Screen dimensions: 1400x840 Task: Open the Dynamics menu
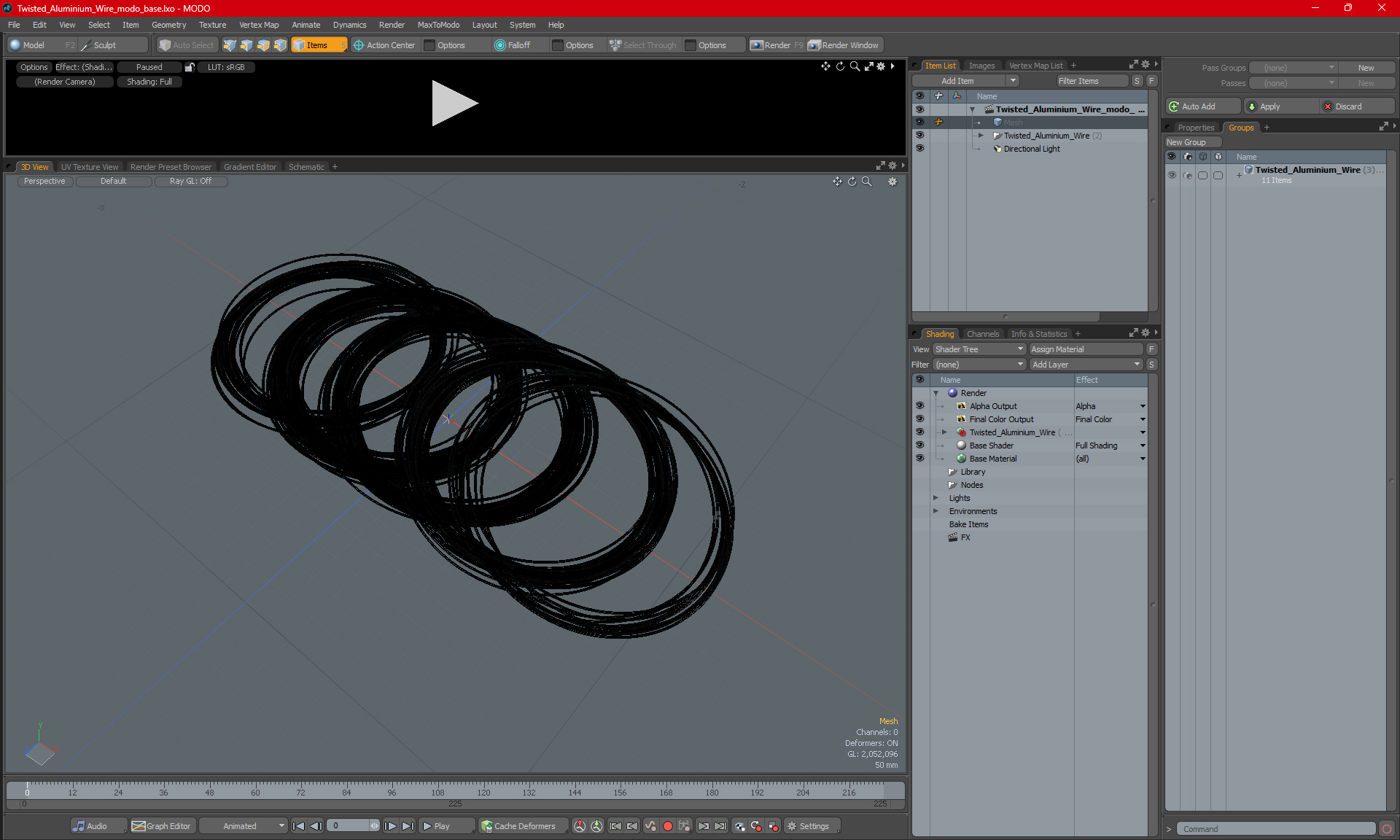point(349,25)
